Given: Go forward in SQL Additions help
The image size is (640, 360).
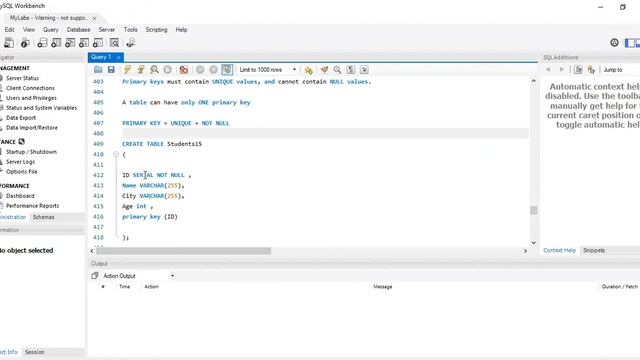Looking at the screenshot, I should (x=562, y=70).
